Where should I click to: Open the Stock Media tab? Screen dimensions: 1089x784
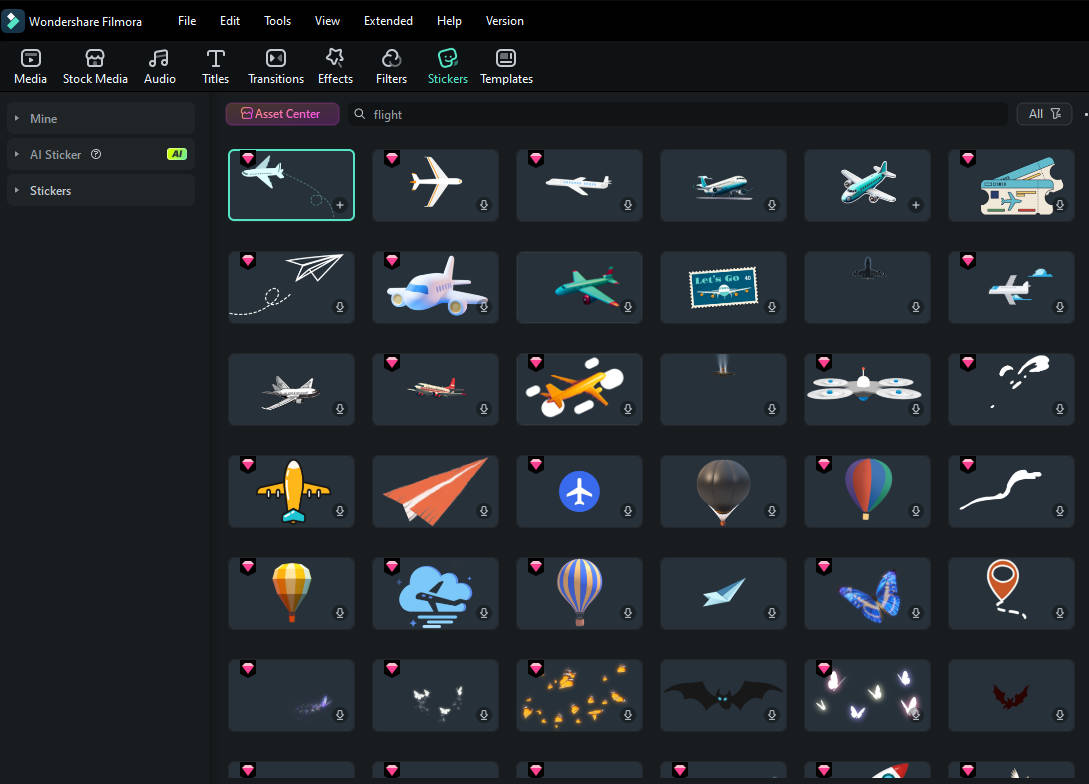[x=95, y=67]
